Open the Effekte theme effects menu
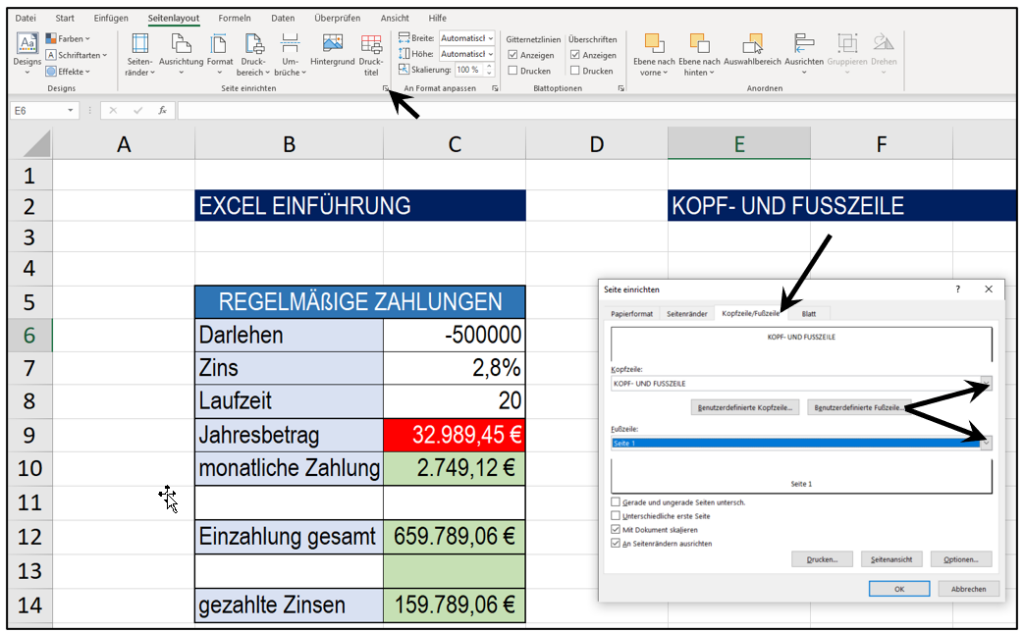 pos(68,71)
